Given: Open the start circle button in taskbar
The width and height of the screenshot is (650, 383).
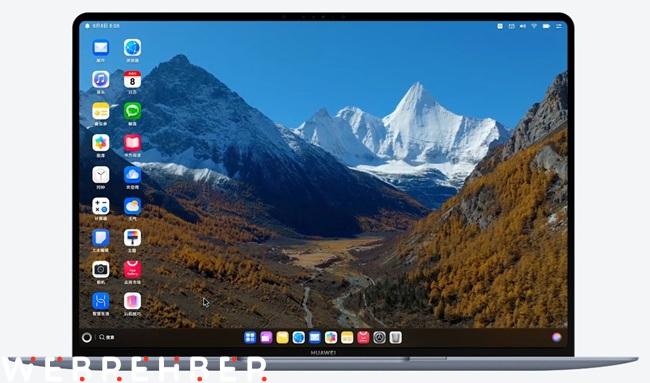Looking at the screenshot, I should (87, 337).
